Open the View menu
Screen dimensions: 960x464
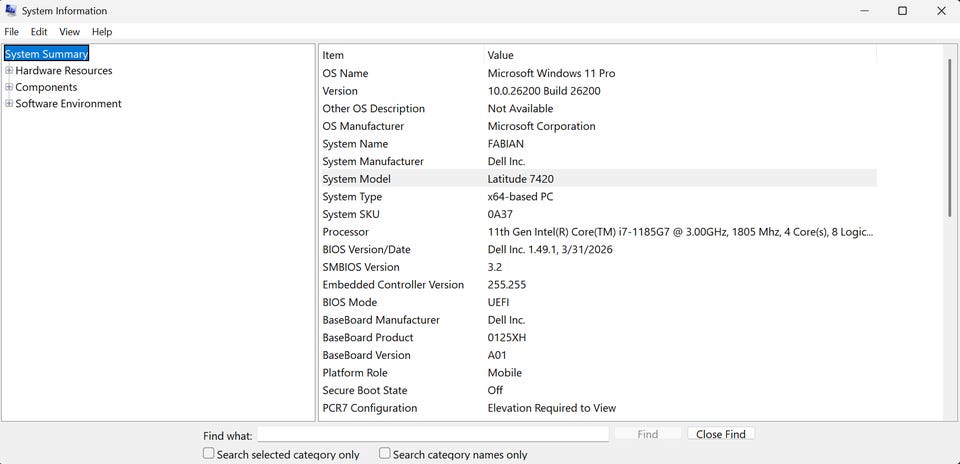coord(69,32)
